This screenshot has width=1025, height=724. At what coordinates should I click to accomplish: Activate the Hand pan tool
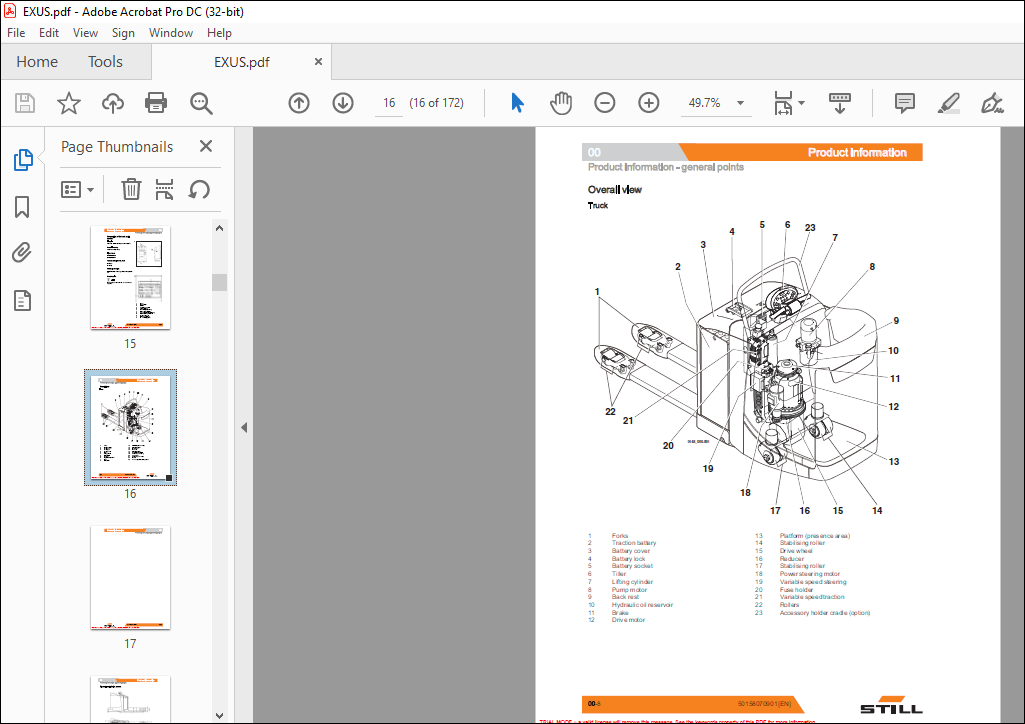561,103
